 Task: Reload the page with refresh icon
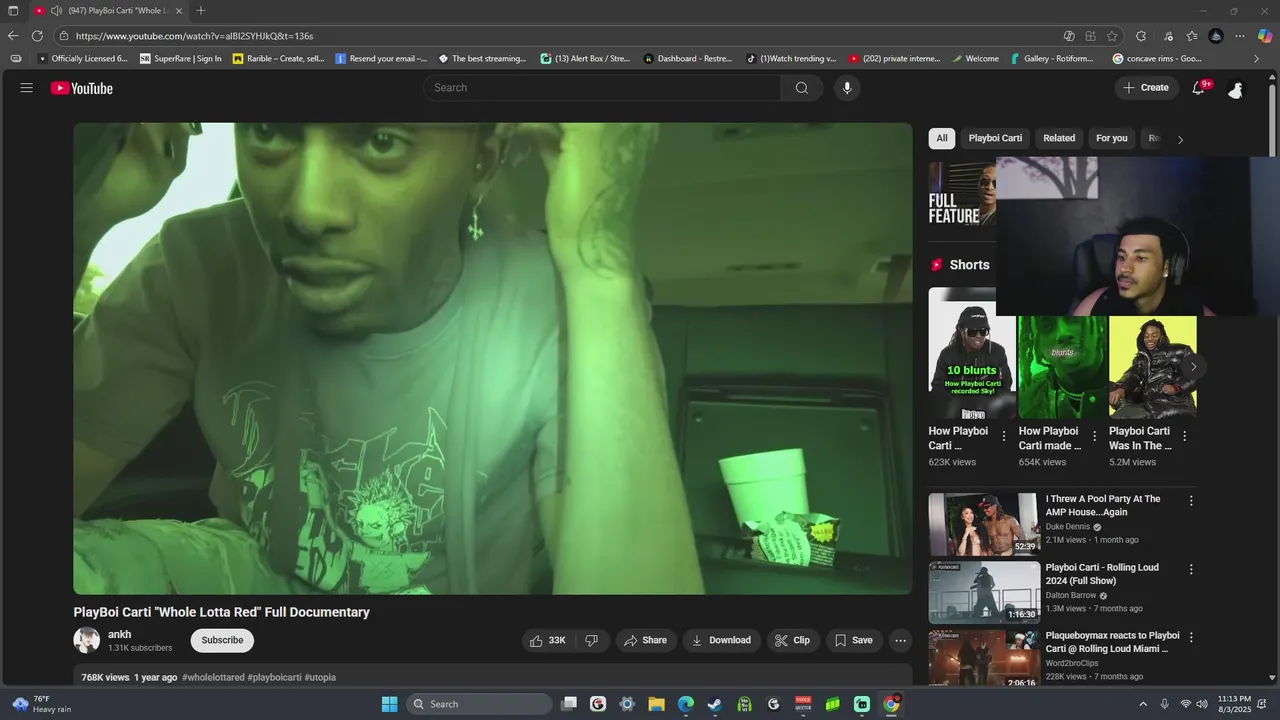tap(37, 36)
